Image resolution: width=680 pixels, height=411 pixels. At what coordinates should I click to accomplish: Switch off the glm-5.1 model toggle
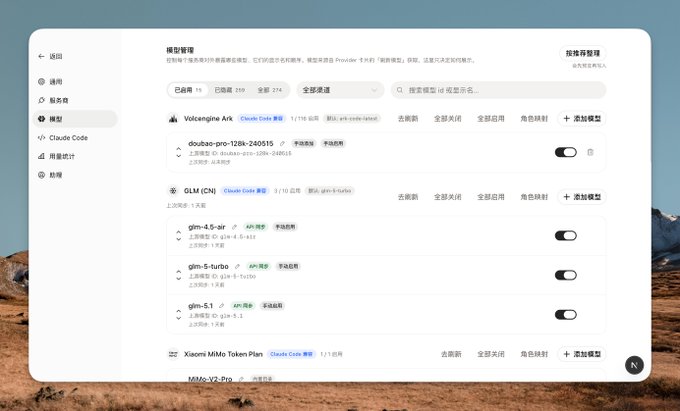[565, 314]
